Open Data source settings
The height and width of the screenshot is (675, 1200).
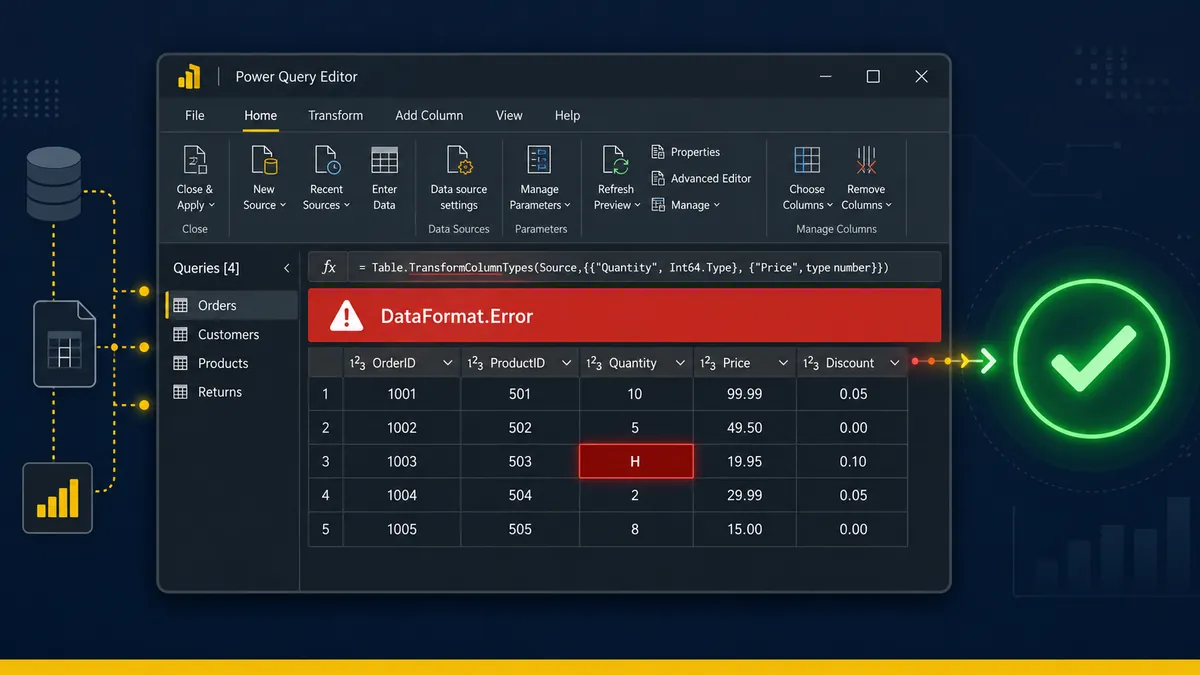tap(459, 180)
